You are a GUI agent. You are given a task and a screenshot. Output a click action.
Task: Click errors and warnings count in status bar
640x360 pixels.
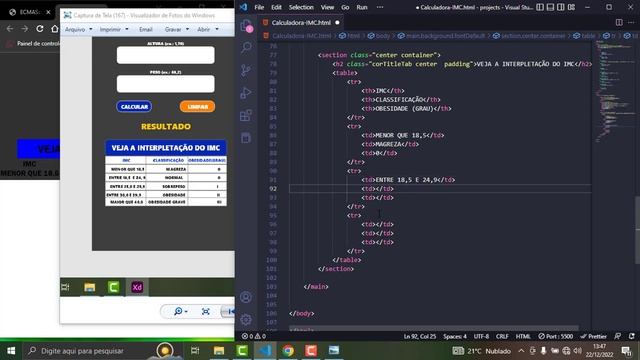click(253, 336)
